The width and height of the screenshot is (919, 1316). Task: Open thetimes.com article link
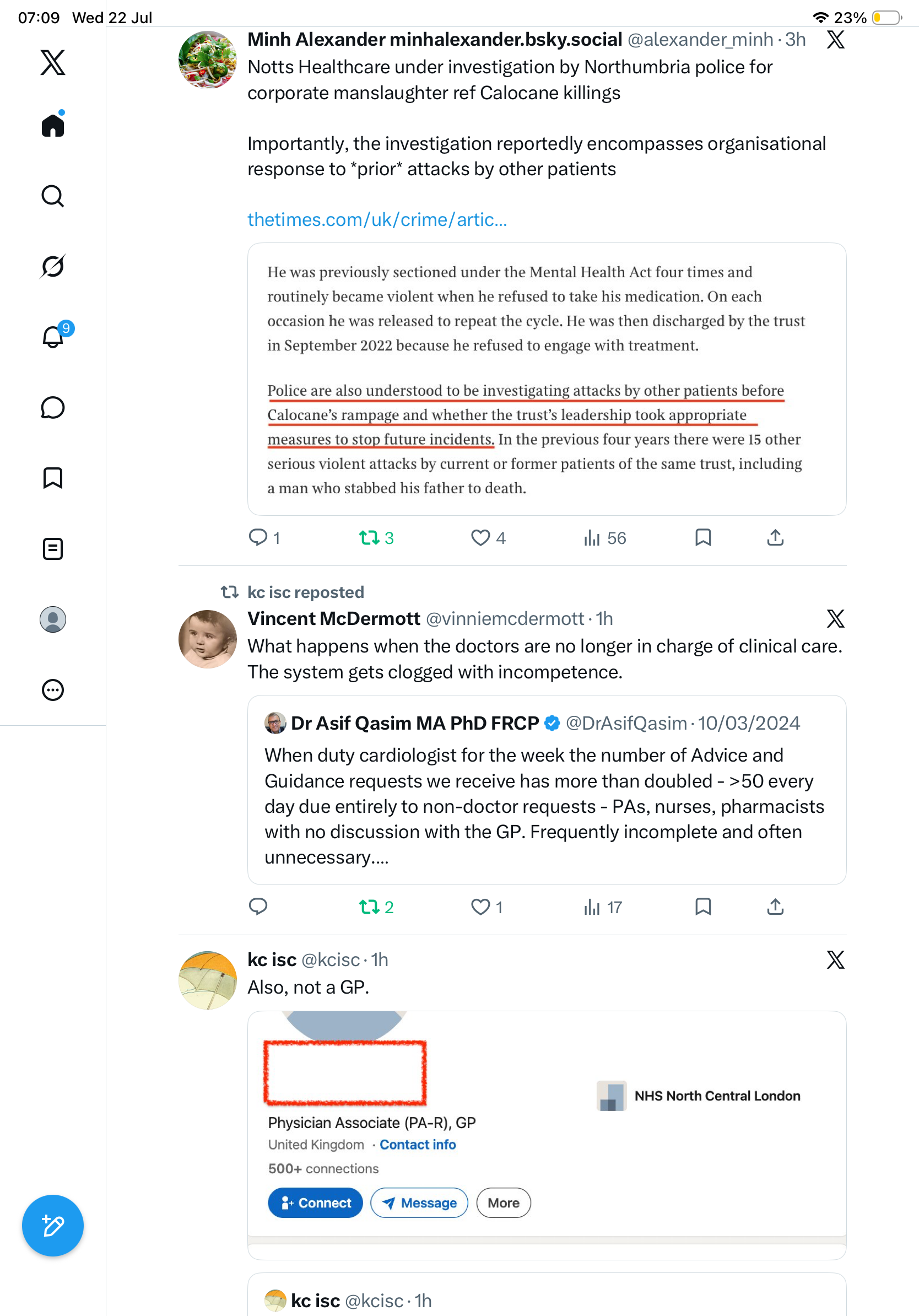tap(377, 219)
